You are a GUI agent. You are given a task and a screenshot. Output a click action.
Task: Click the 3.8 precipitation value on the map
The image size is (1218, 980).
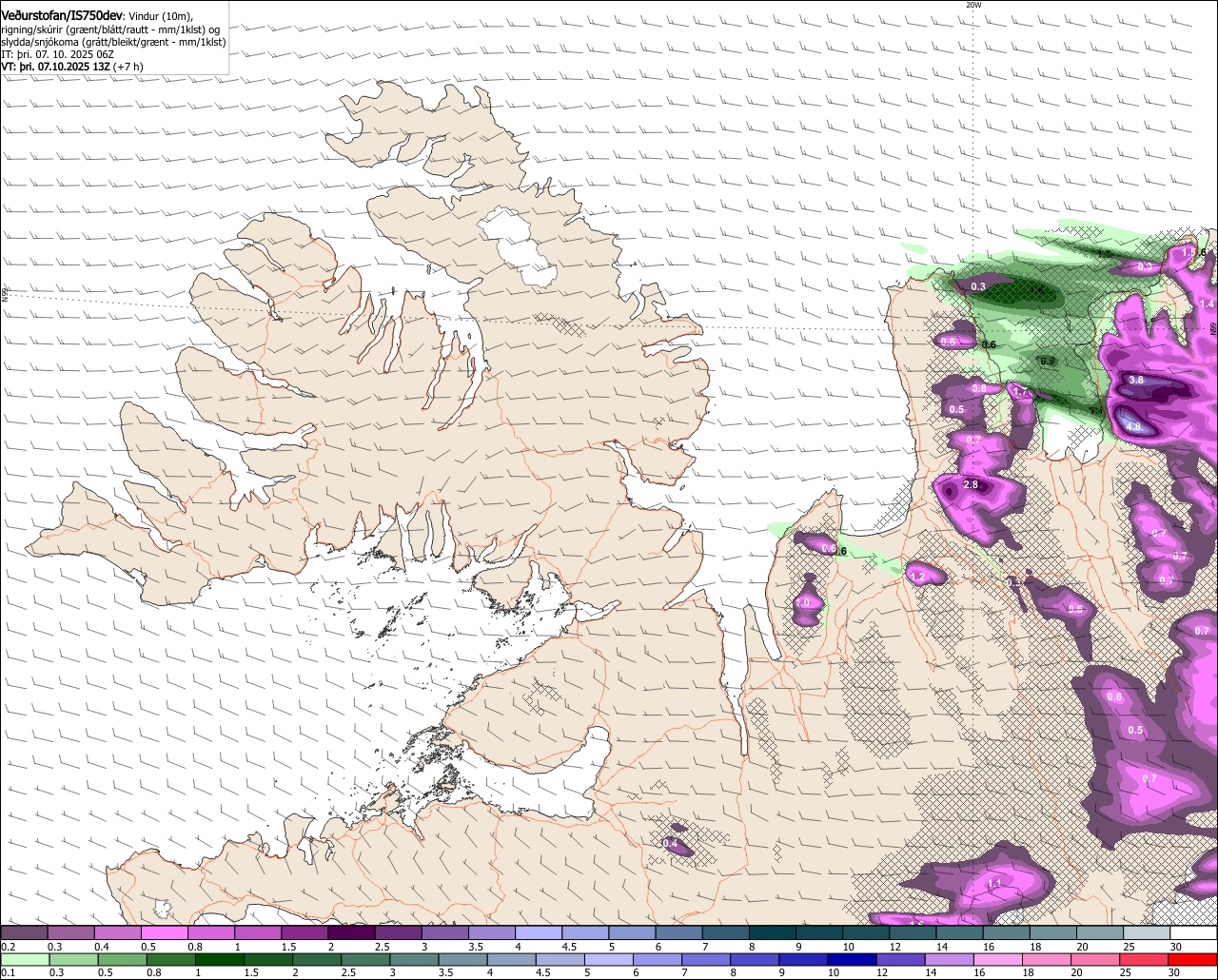(1136, 380)
